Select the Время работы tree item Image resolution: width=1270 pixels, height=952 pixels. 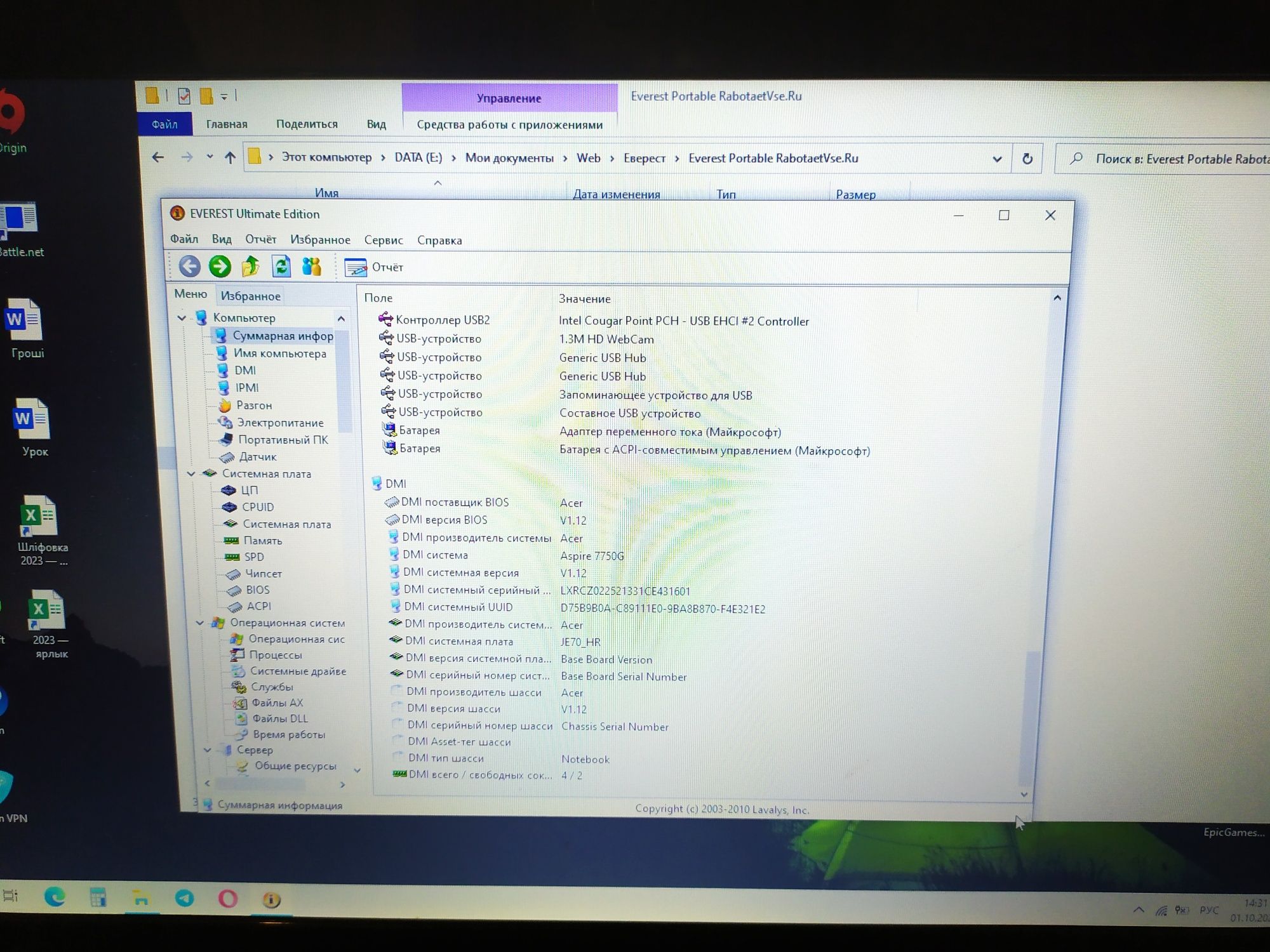(280, 734)
